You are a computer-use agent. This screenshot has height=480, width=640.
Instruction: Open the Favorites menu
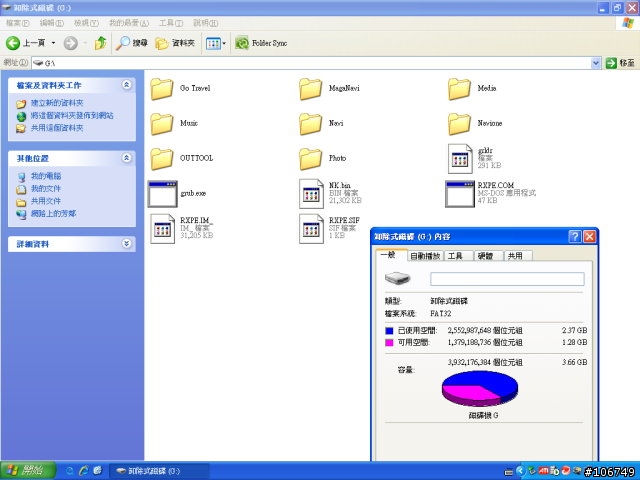pyautogui.click(x=129, y=23)
